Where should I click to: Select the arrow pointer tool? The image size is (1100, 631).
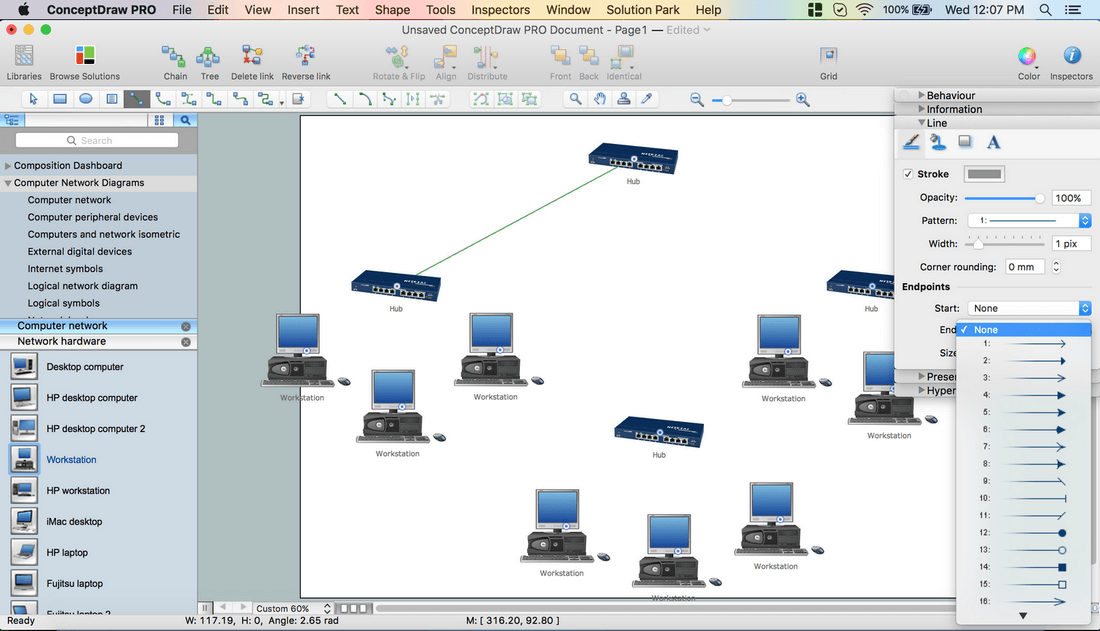pos(34,99)
